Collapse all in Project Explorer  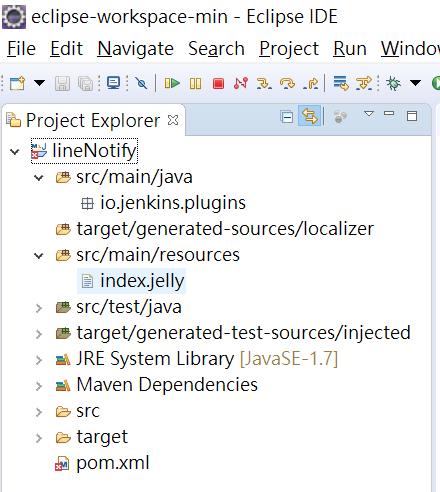(287, 117)
